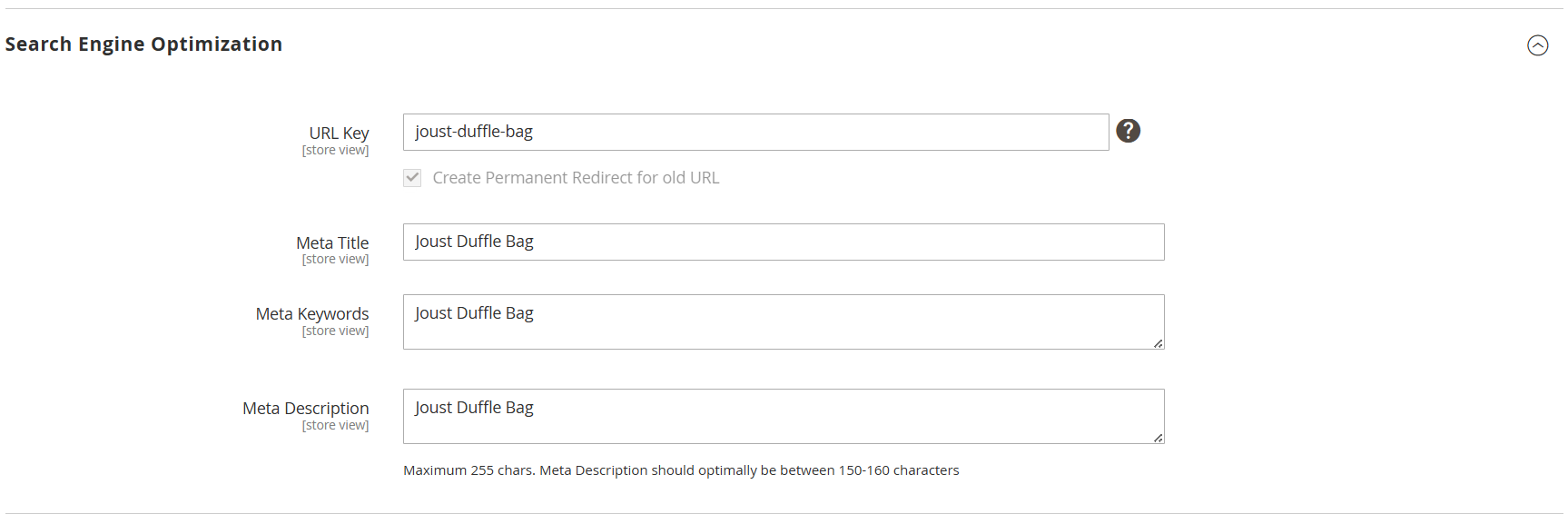Click the Meta Keywords label
Viewport: 1568px width, 514px height.
coord(311,313)
